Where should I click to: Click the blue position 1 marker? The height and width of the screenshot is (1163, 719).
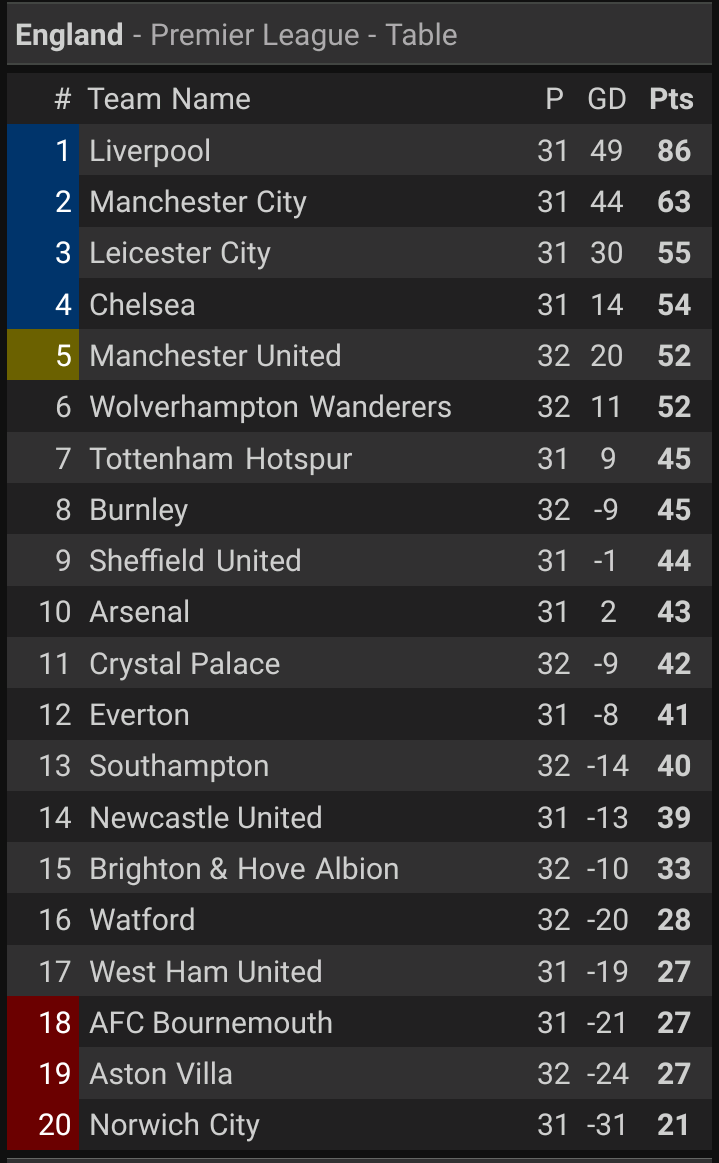pyautogui.click(x=43, y=151)
